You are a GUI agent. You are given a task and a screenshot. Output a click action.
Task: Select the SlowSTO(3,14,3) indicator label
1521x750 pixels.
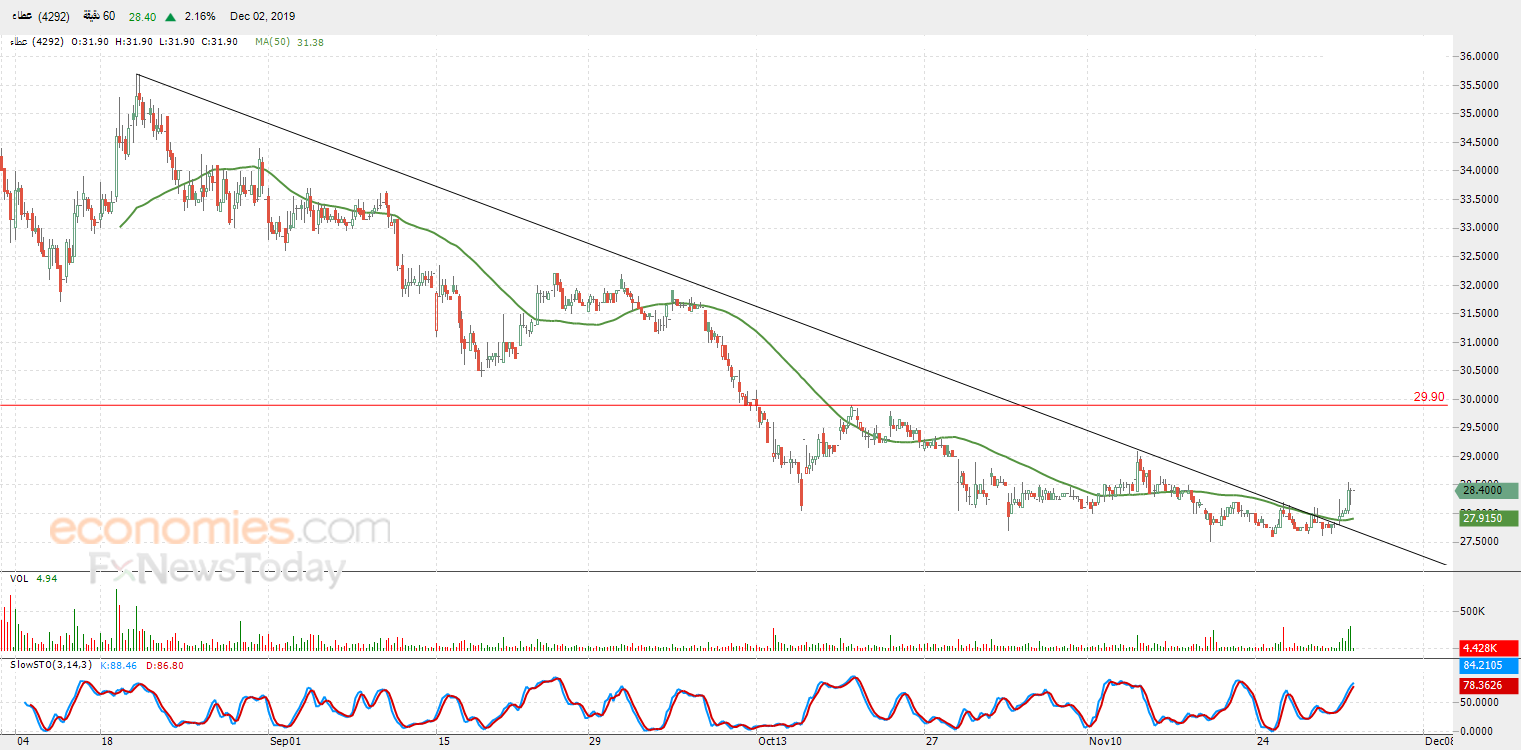(51, 665)
